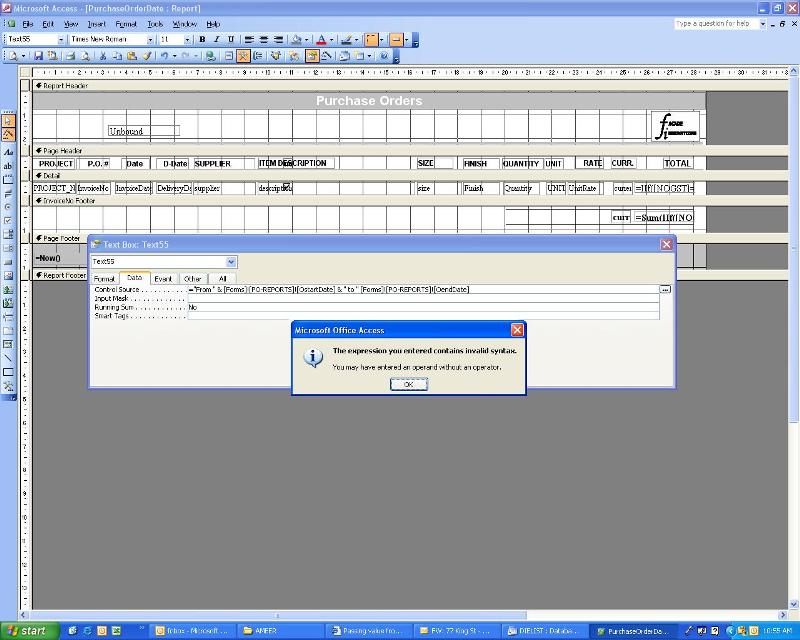800x640 pixels.
Task: Click the Format Painter brush icon
Action: tap(147, 56)
